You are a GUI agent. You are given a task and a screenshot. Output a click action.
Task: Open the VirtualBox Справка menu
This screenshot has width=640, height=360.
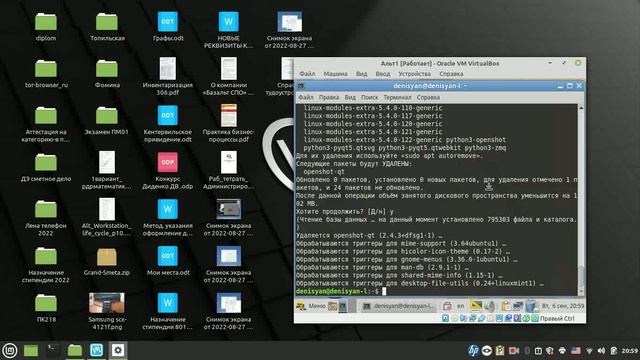pos(451,74)
